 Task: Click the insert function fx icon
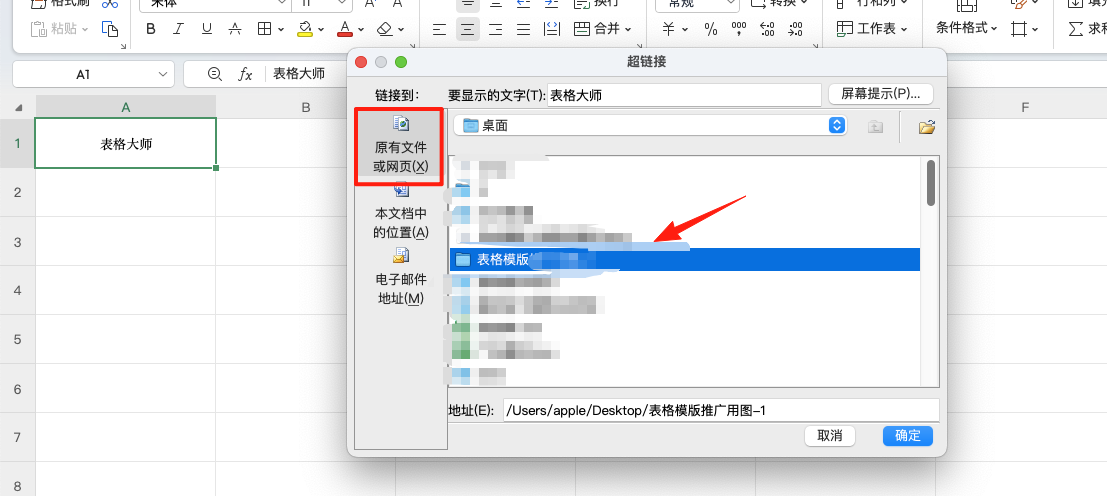(245, 74)
